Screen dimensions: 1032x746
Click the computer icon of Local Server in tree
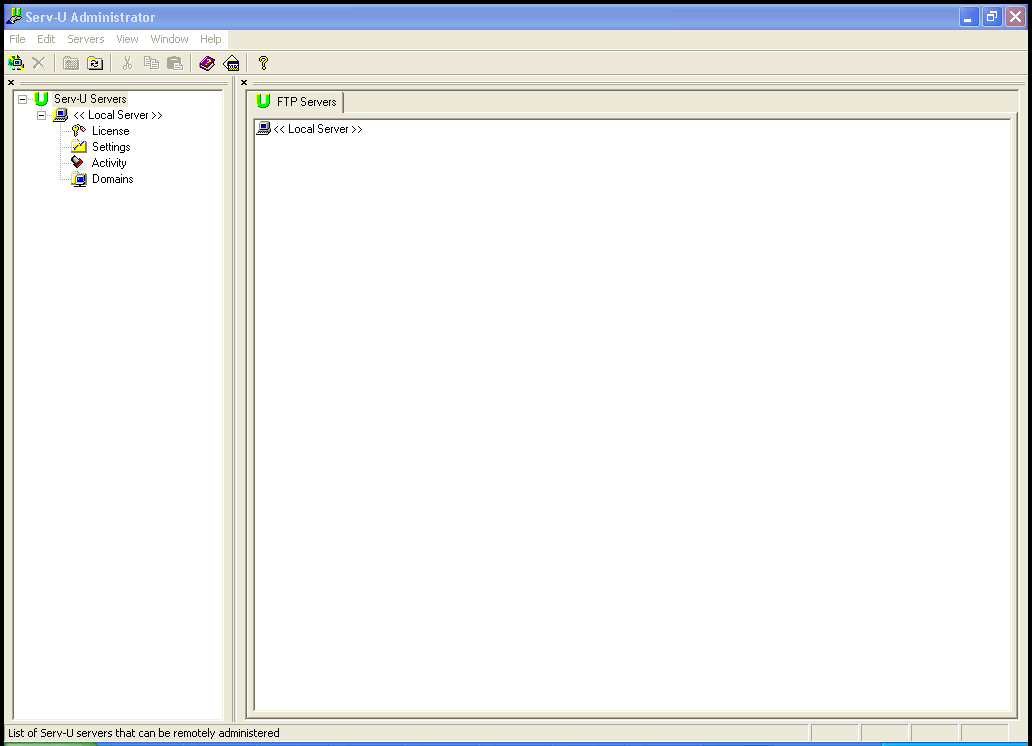(x=61, y=115)
